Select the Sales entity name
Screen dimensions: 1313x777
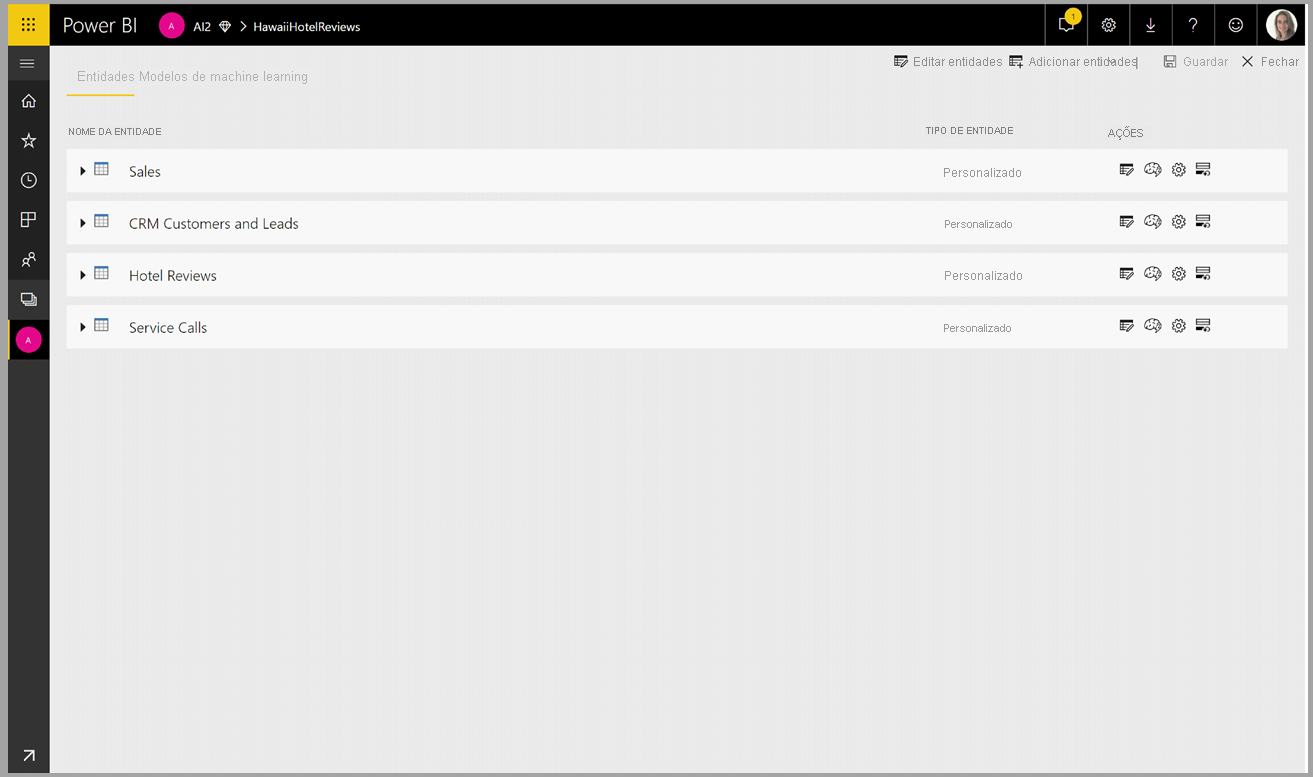click(145, 172)
